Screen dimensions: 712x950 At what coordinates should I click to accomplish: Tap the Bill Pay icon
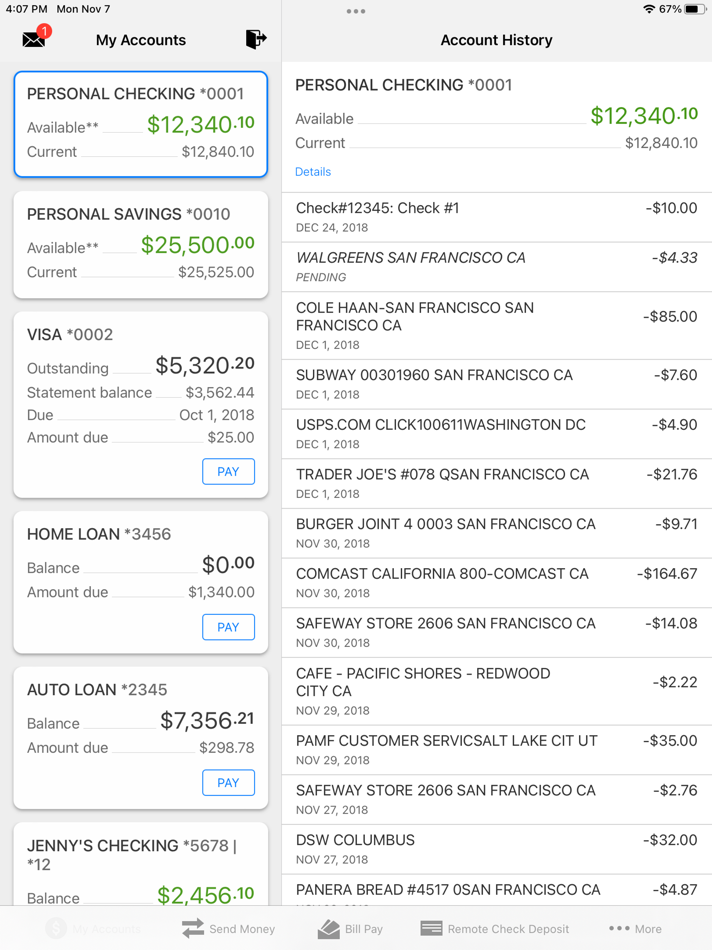329,928
